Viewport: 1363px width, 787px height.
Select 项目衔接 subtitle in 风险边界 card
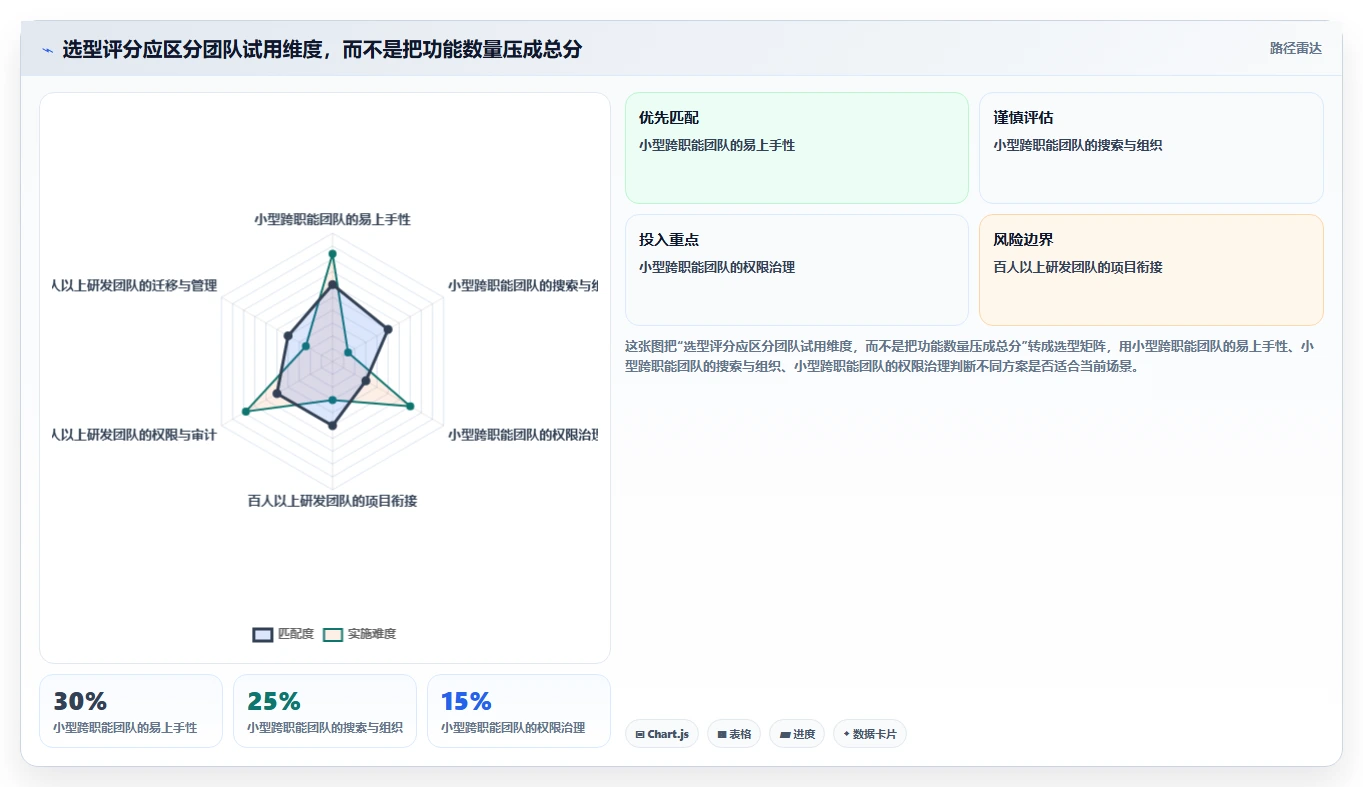click(1078, 267)
